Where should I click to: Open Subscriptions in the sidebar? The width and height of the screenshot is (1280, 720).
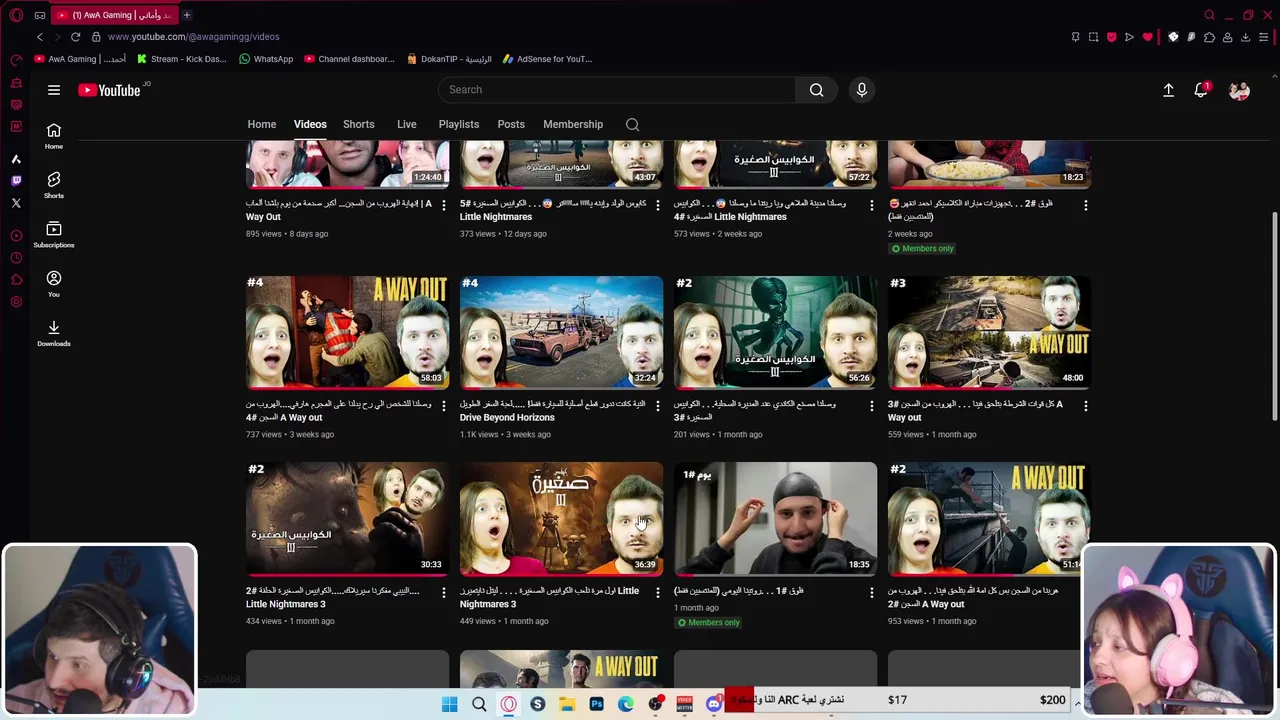click(x=54, y=234)
